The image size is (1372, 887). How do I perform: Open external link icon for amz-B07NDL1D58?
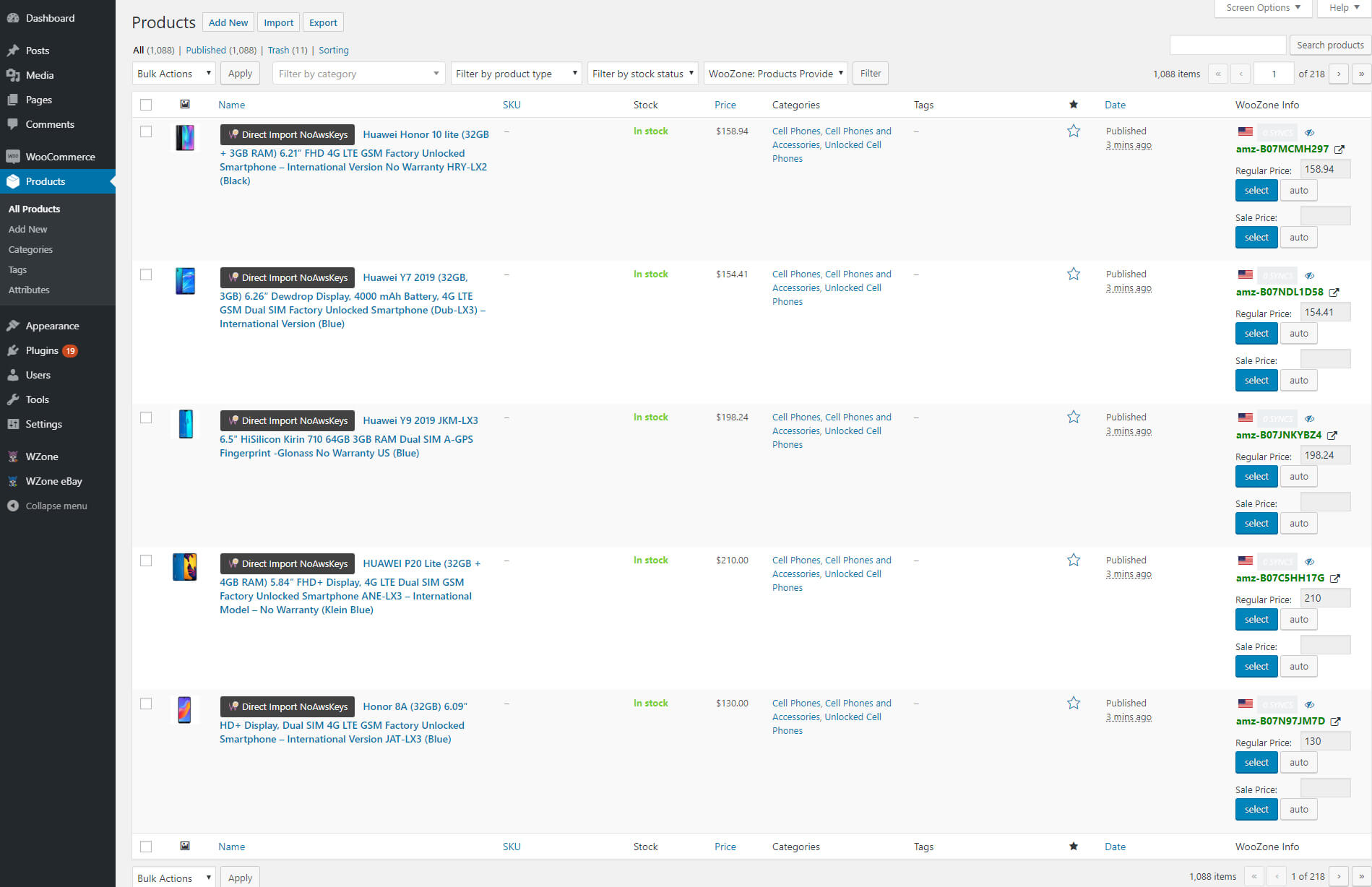pos(1334,293)
